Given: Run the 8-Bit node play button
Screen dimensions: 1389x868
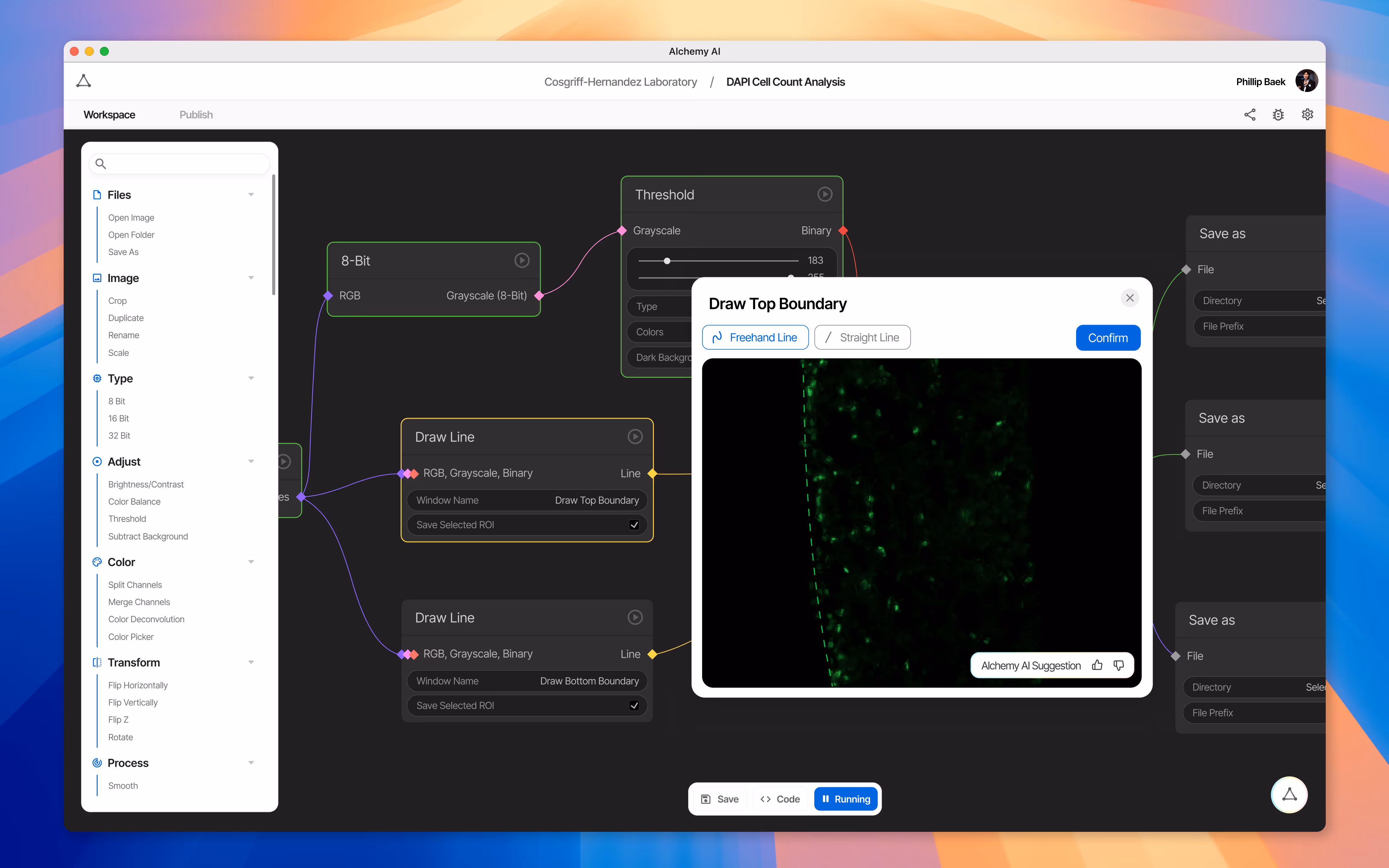Looking at the screenshot, I should pyautogui.click(x=521, y=261).
